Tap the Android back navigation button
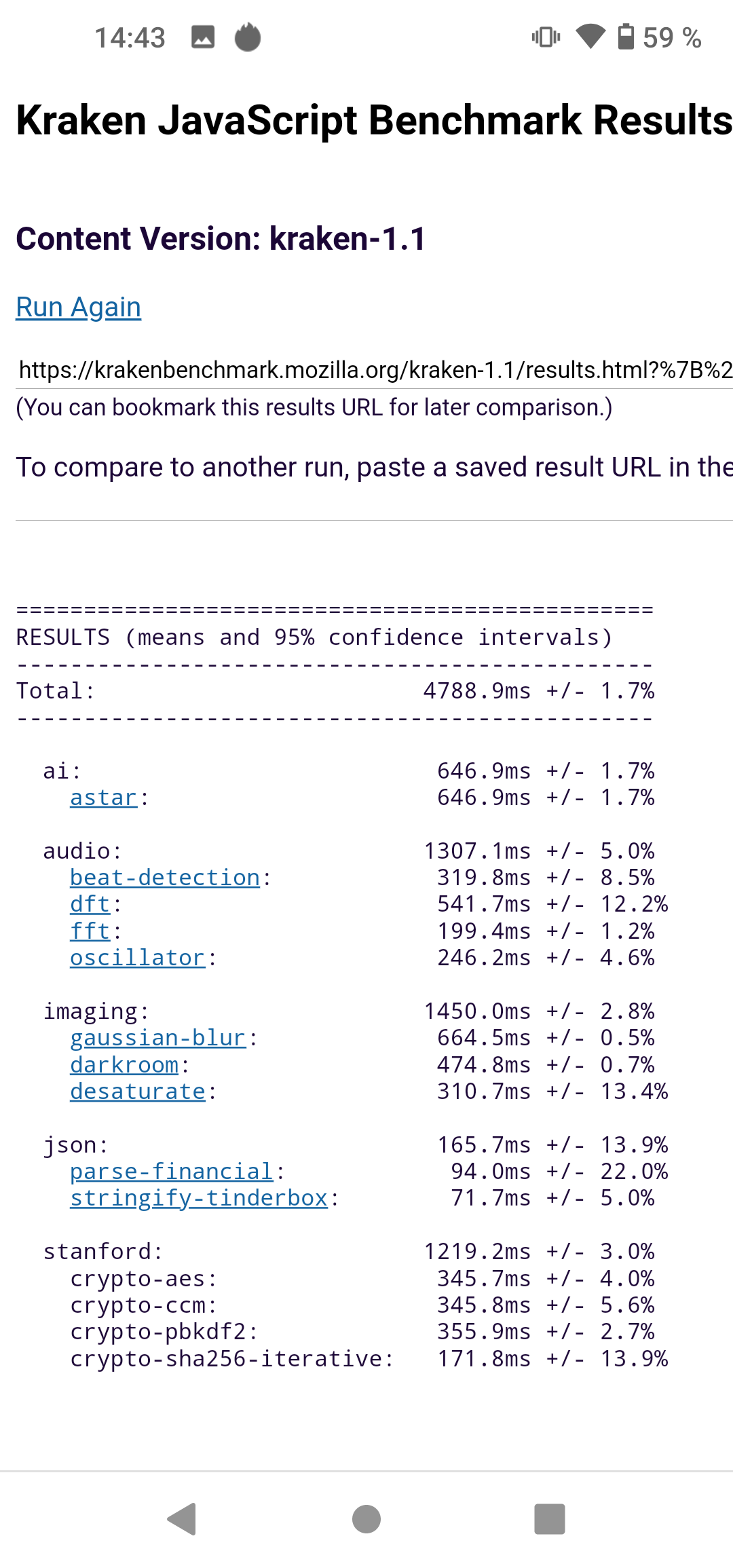 183,1518
